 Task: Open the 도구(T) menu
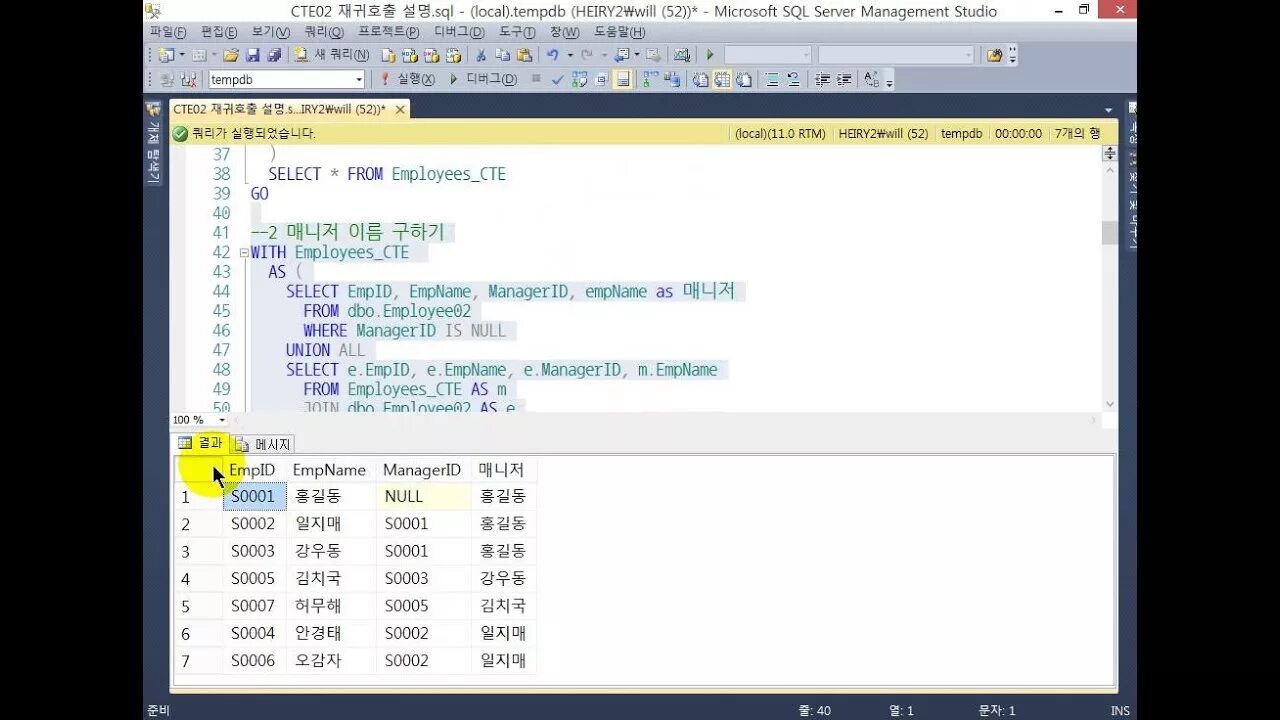517,32
